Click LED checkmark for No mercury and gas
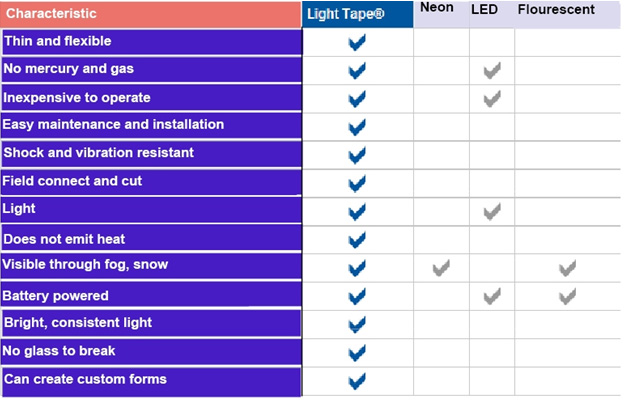628x400 pixels. [491, 70]
